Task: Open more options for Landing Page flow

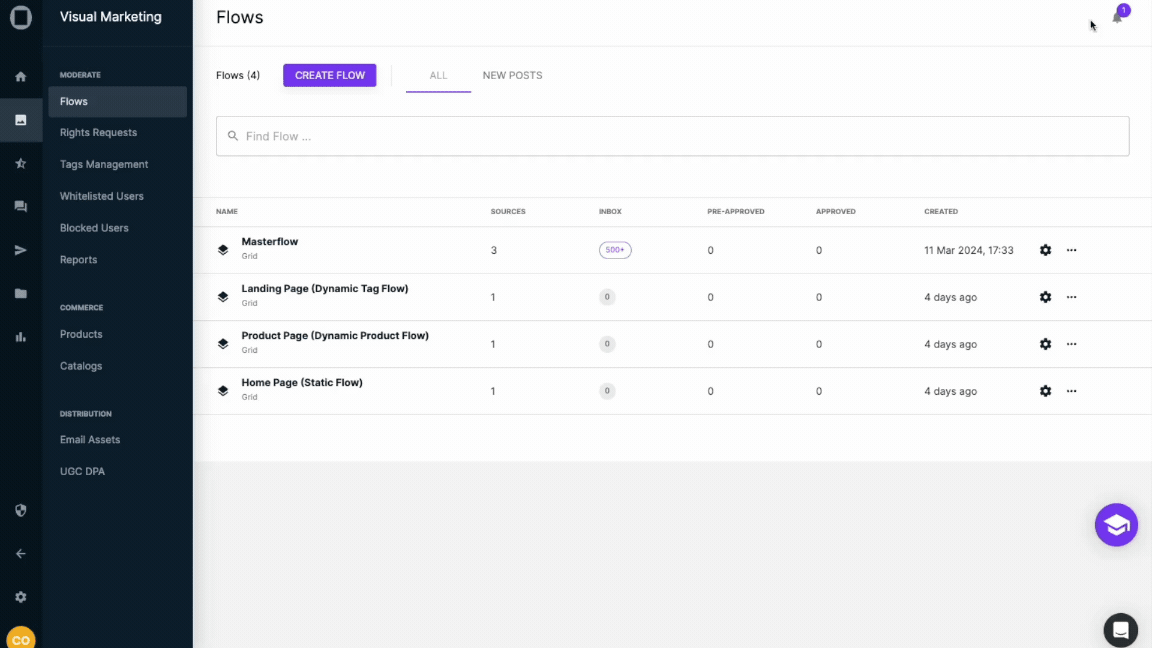Action: 1071,297
